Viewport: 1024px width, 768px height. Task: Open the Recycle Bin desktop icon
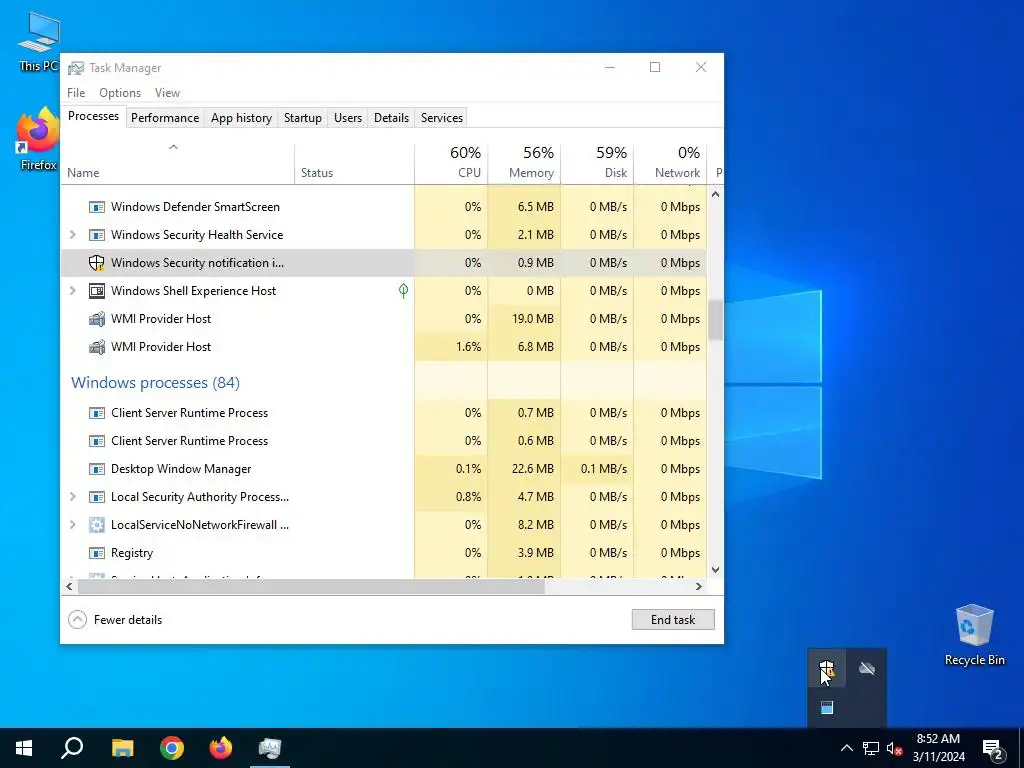coord(974,635)
